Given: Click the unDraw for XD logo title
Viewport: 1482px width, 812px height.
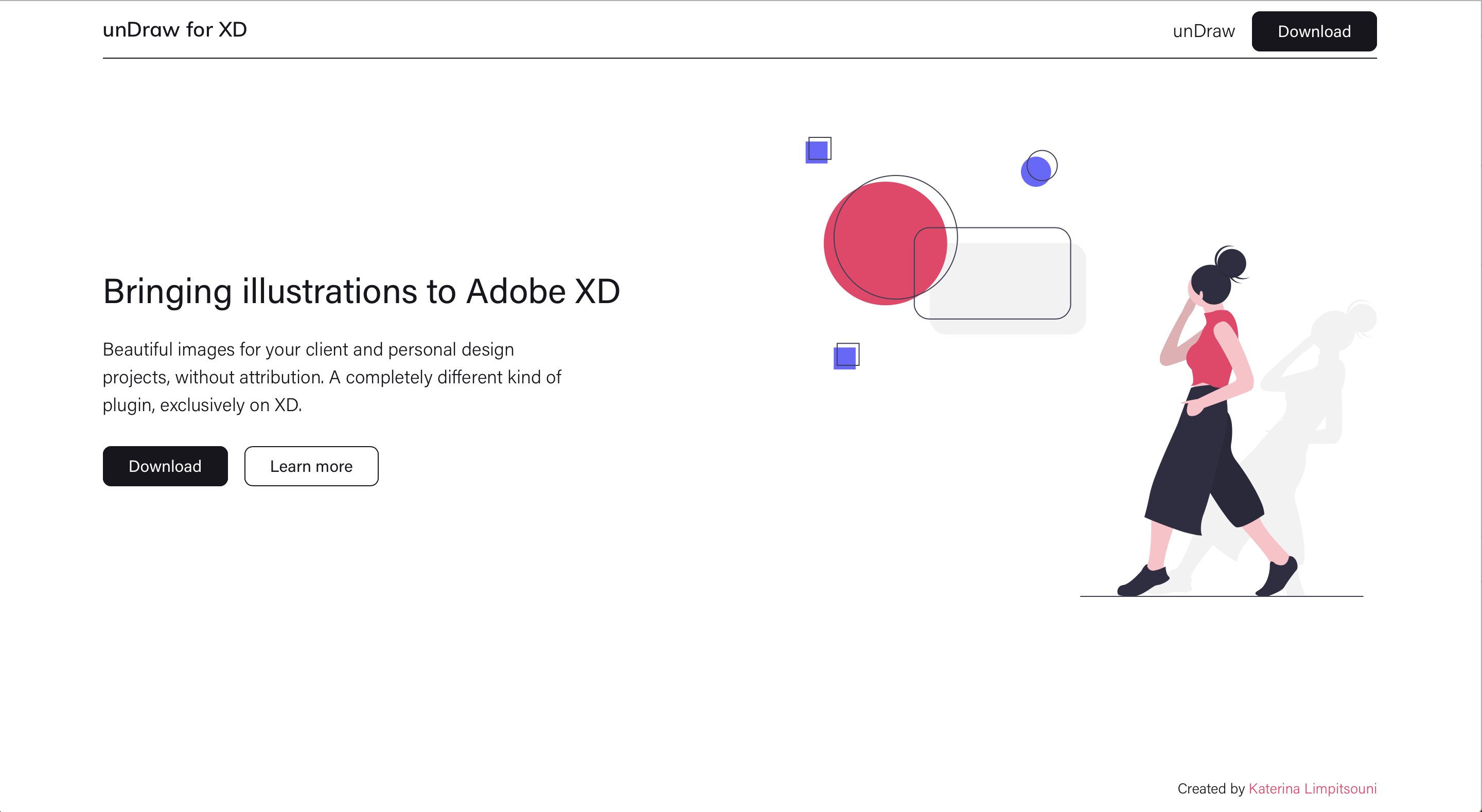Looking at the screenshot, I should (x=174, y=29).
